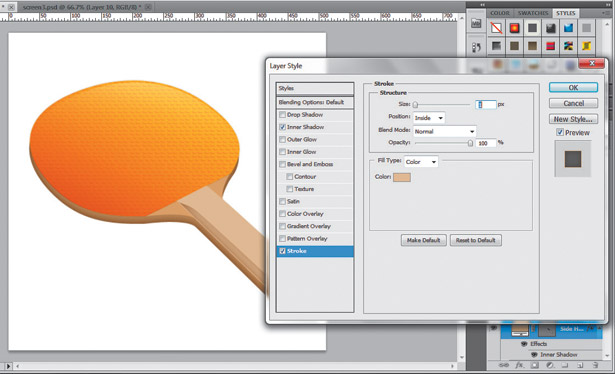
Task: Click the delete layer trash icon
Action: click(x=595, y=365)
